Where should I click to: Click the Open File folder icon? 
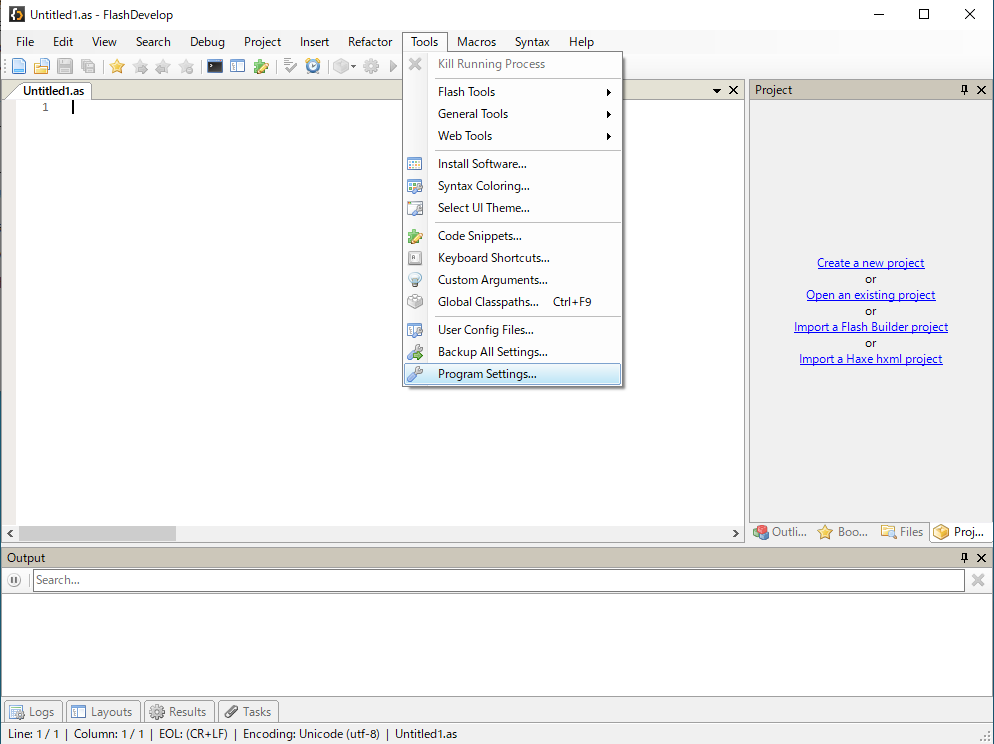pos(42,66)
